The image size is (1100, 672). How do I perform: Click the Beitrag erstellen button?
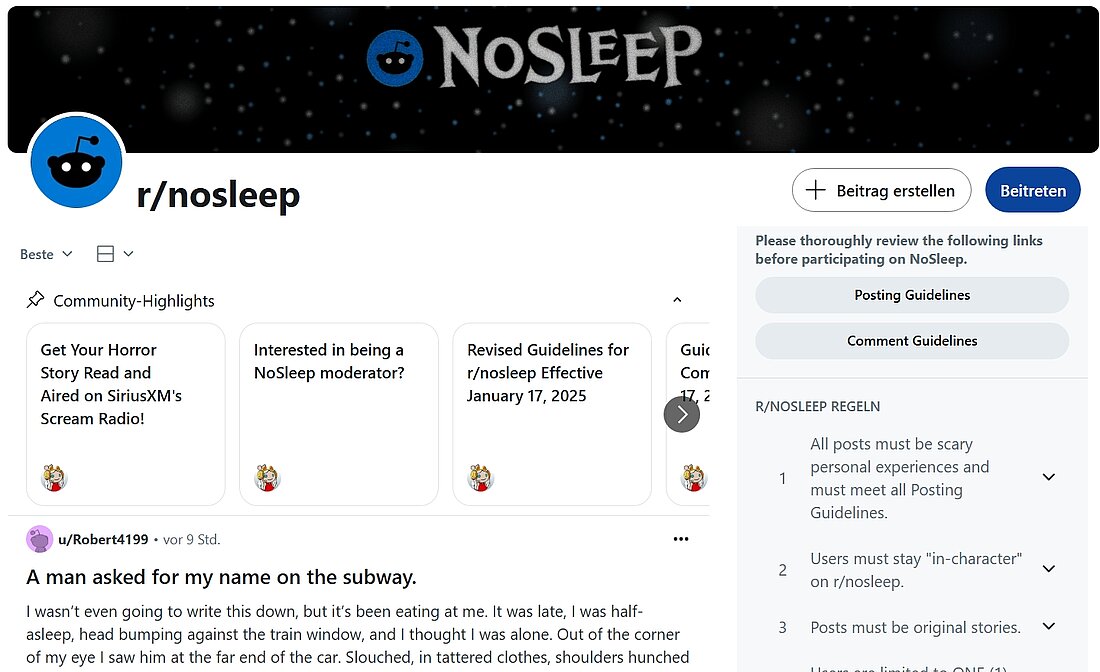[881, 189]
